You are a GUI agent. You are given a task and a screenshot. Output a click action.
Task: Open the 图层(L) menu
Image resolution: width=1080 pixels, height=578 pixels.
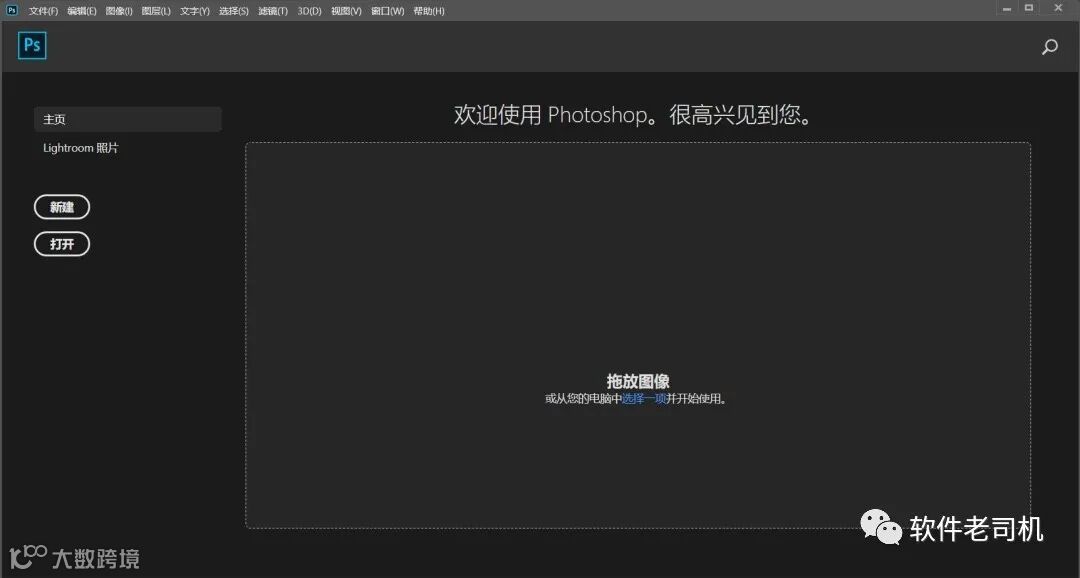click(x=156, y=11)
